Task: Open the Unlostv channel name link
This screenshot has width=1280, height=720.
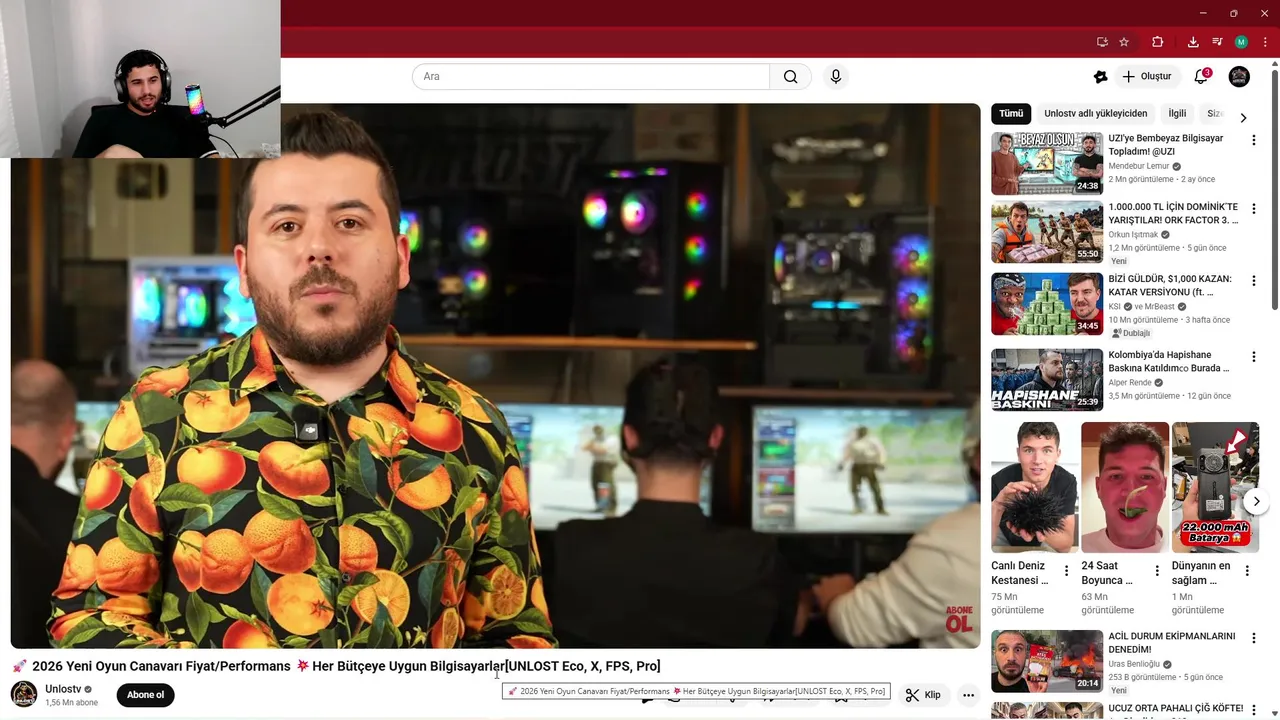Action: 63,689
